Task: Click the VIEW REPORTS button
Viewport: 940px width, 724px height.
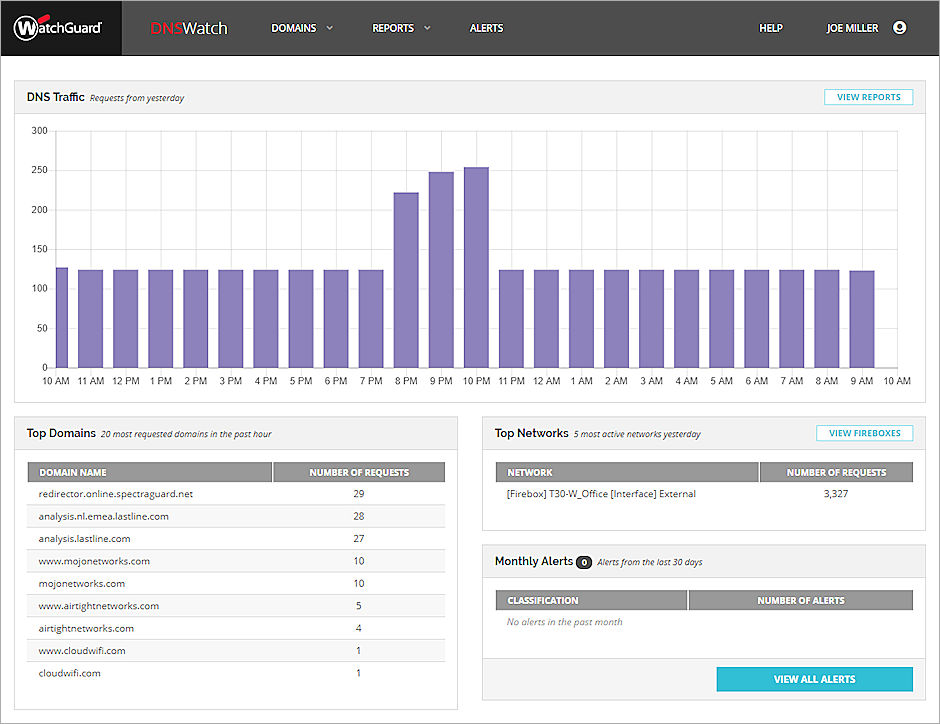Action: [x=868, y=96]
